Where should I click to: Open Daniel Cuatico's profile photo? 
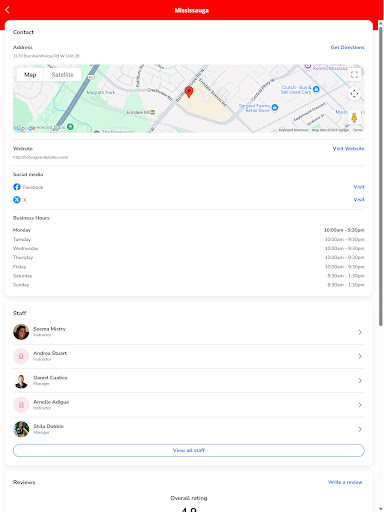[21, 381]
